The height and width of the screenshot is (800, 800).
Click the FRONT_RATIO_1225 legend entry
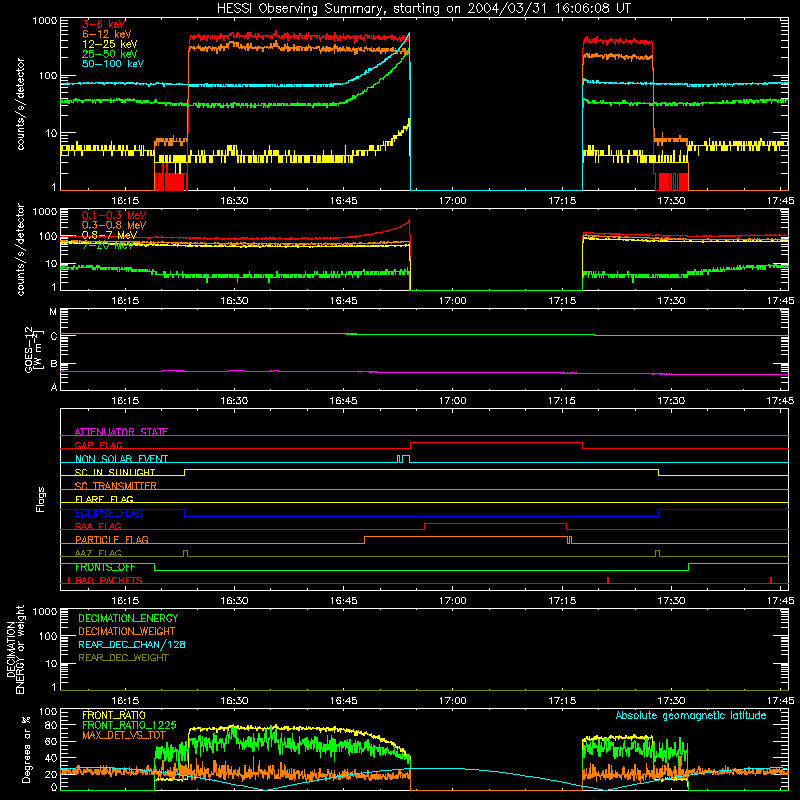(129, 725)
